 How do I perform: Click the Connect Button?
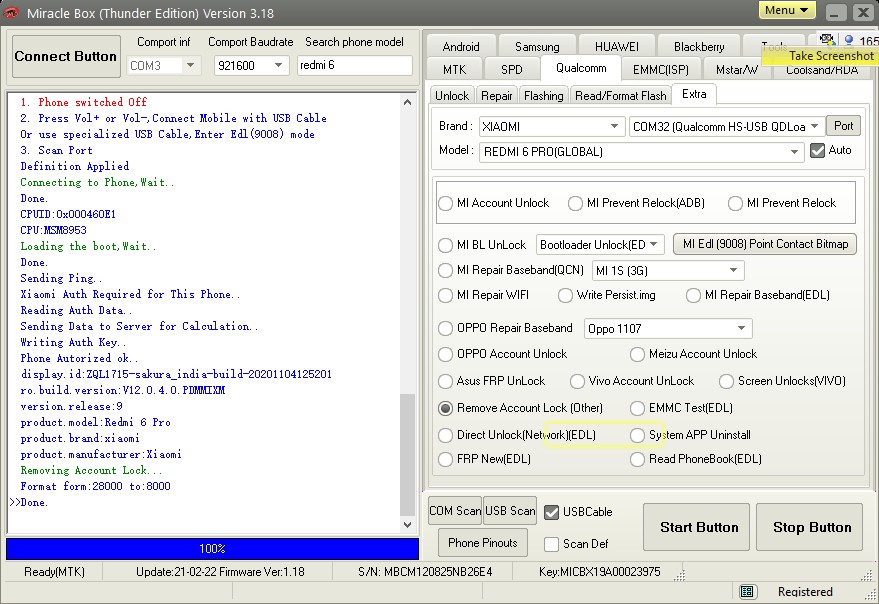click(x=66, y=57)
